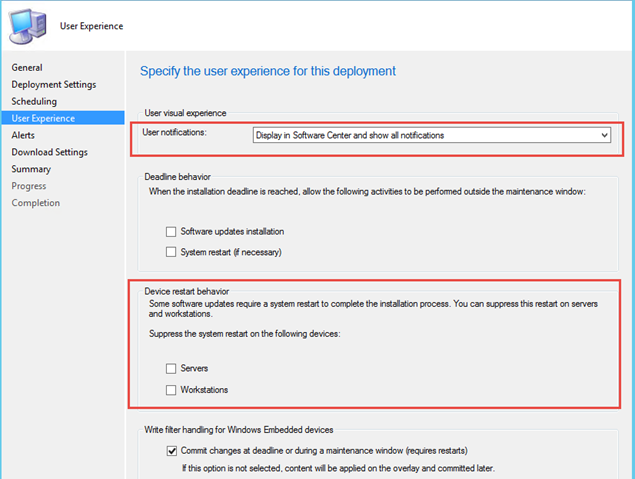The image size is (635, 479).
Task: Click the Software updates installation label
Action: pos(232,232)
